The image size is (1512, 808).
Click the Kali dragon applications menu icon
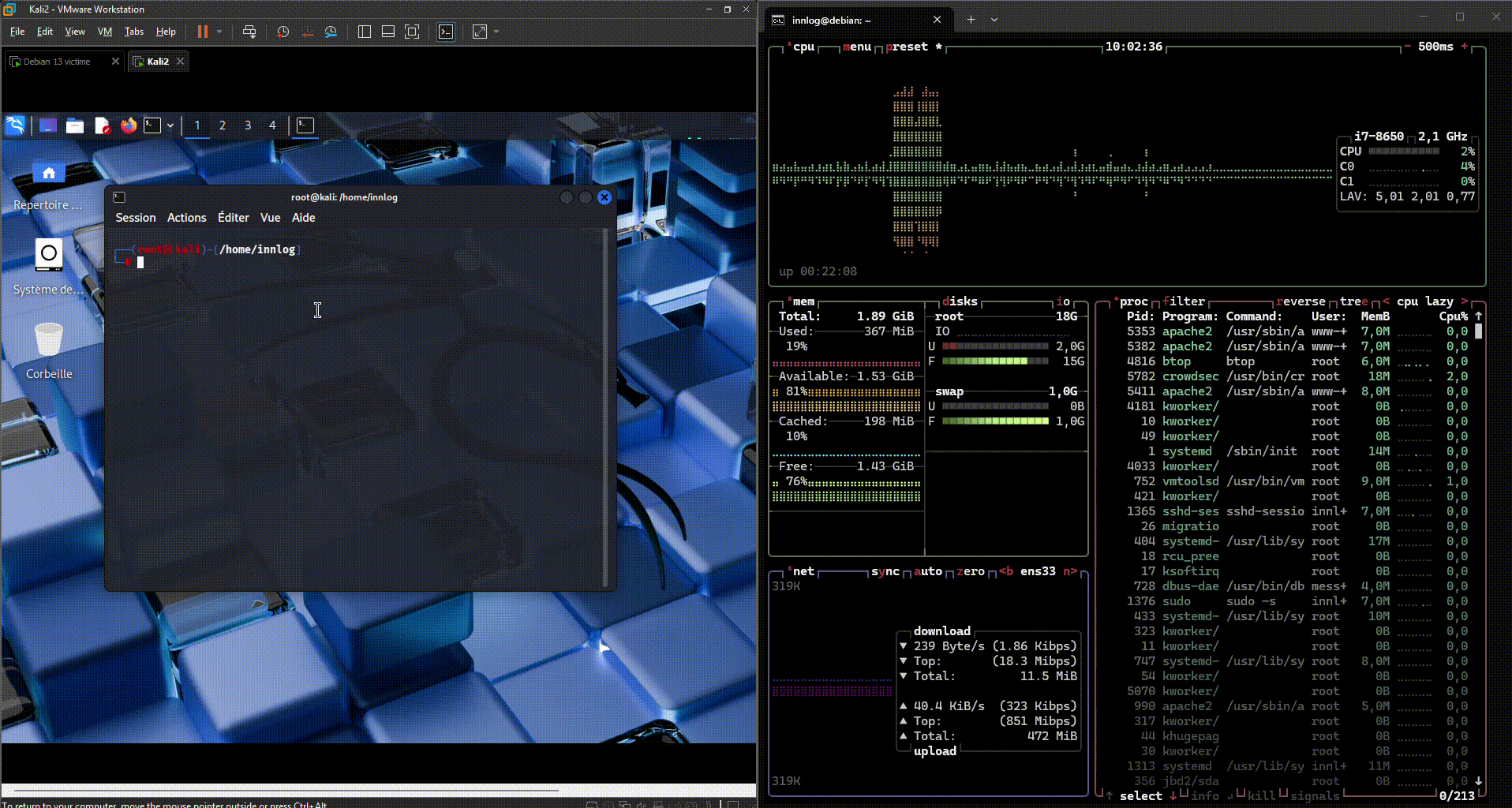(x=15, y=125)
